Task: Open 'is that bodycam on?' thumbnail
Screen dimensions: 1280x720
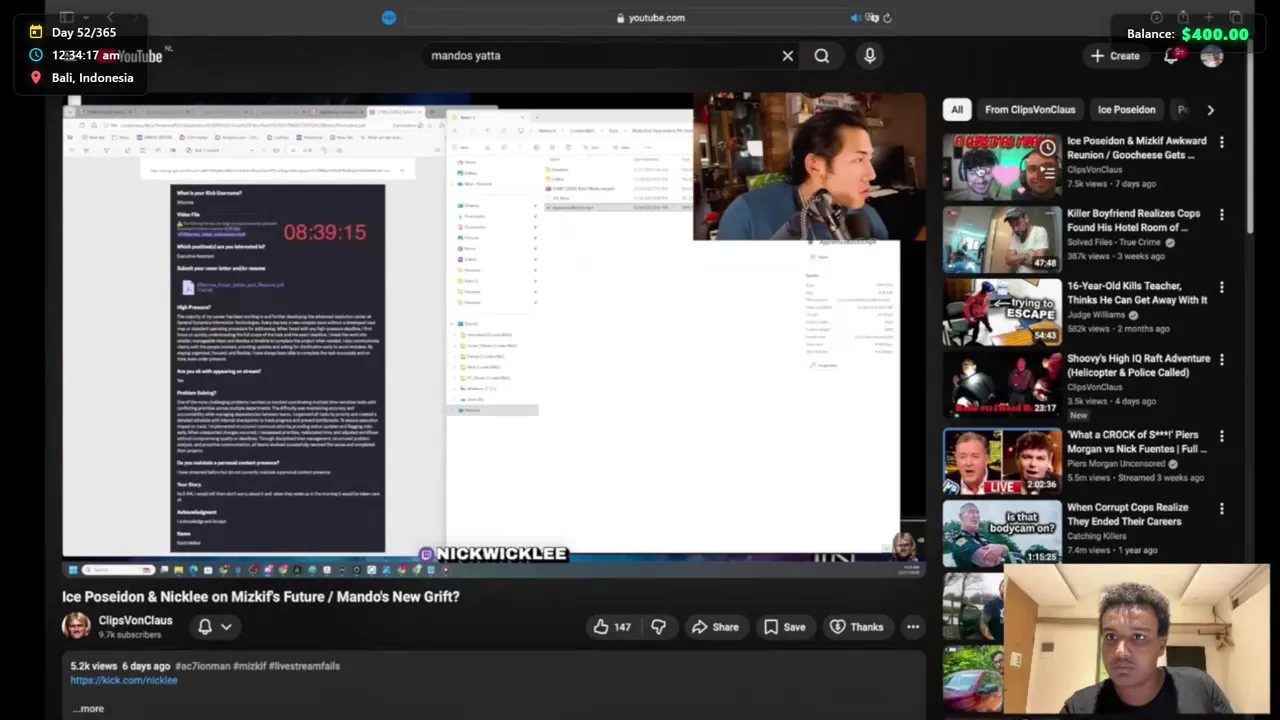Action: (1002, 534)
